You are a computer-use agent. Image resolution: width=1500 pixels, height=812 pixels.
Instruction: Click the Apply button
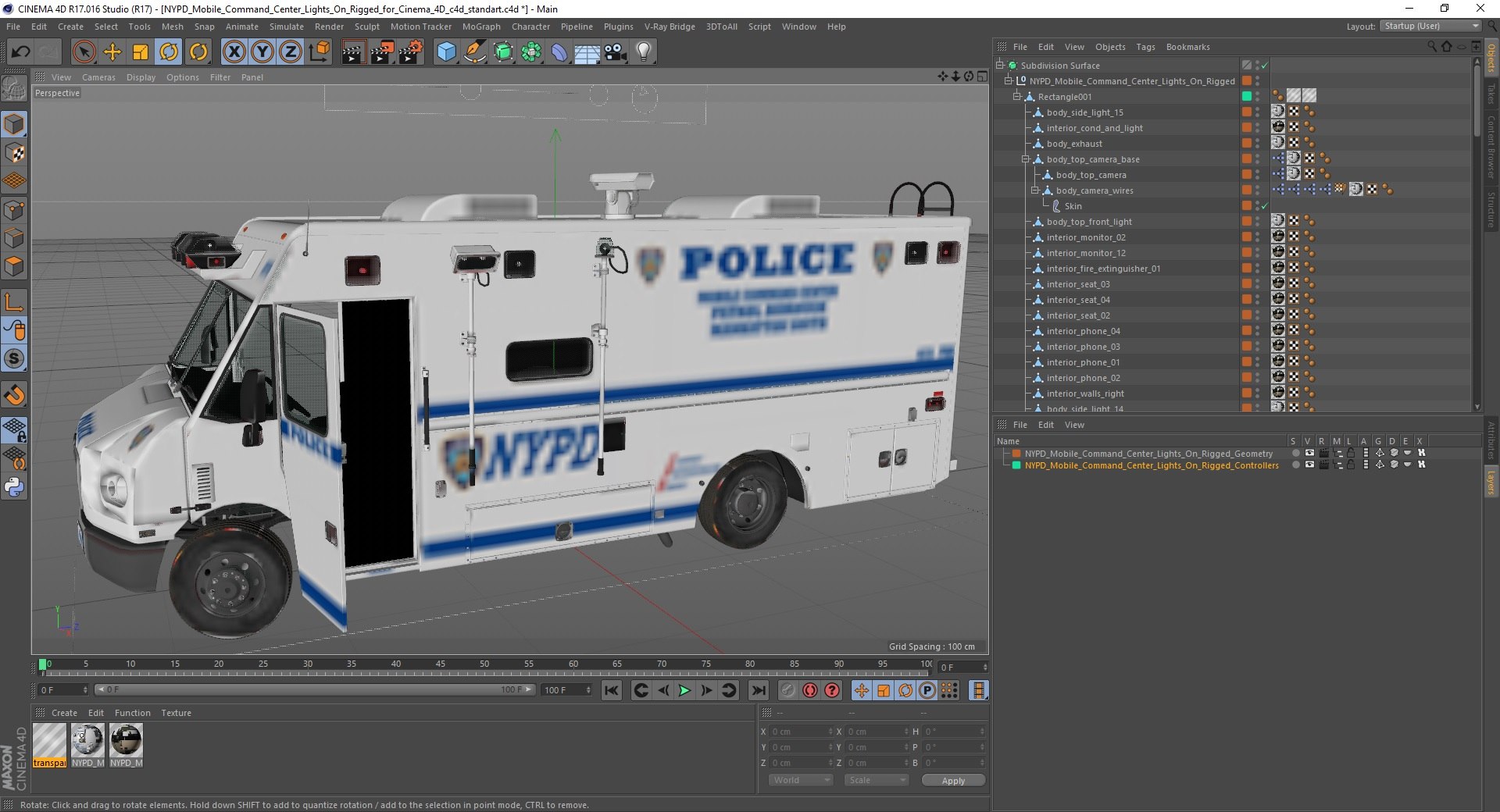[x=953, y=780]
